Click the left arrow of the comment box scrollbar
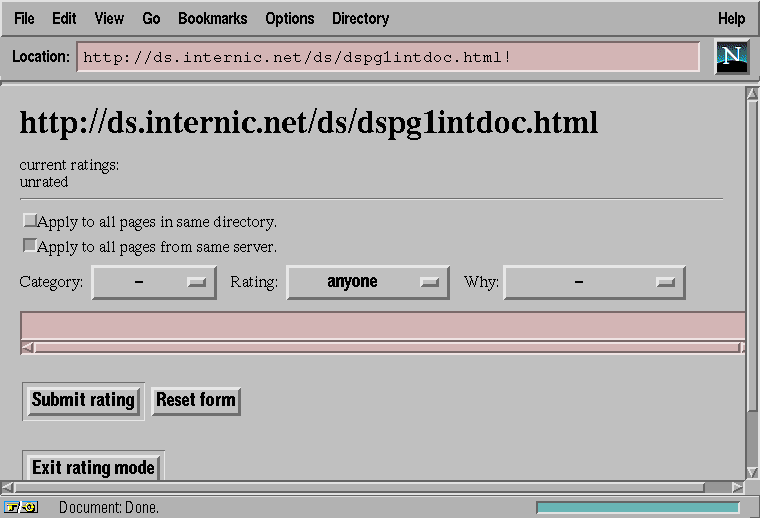 click(28, 348)
